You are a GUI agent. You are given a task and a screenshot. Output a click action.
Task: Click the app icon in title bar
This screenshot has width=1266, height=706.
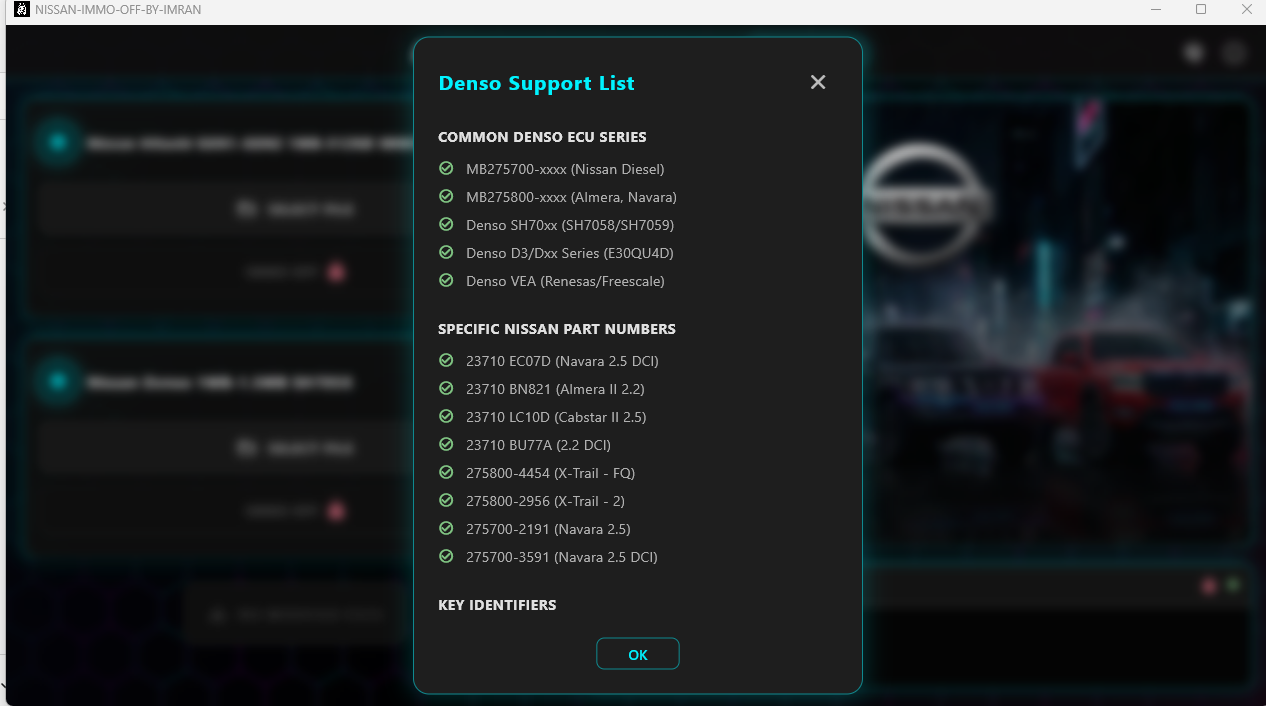tap(21, 10)
